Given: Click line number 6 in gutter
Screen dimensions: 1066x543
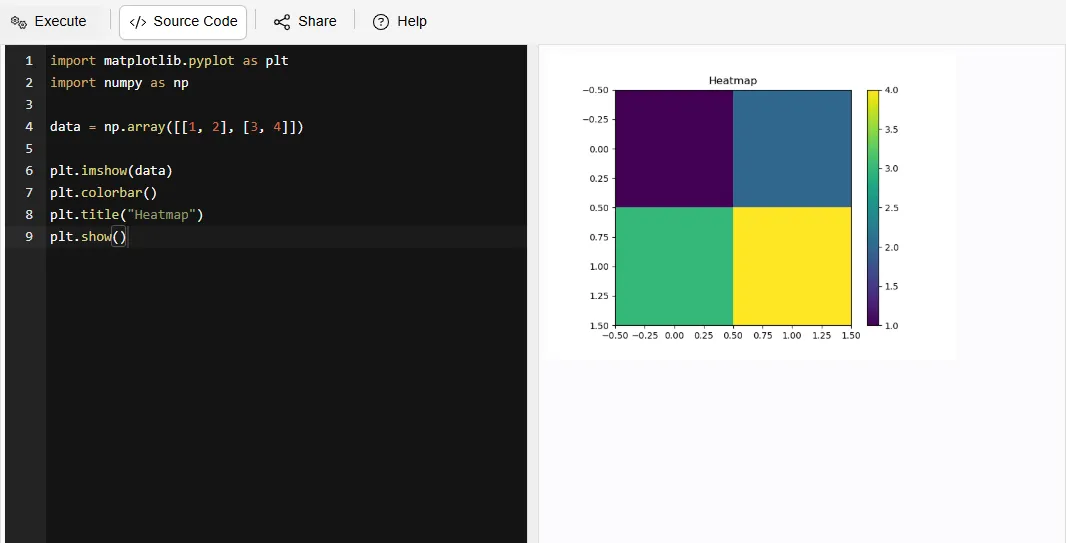Looking at the screenshot, I should click(29, 170).
